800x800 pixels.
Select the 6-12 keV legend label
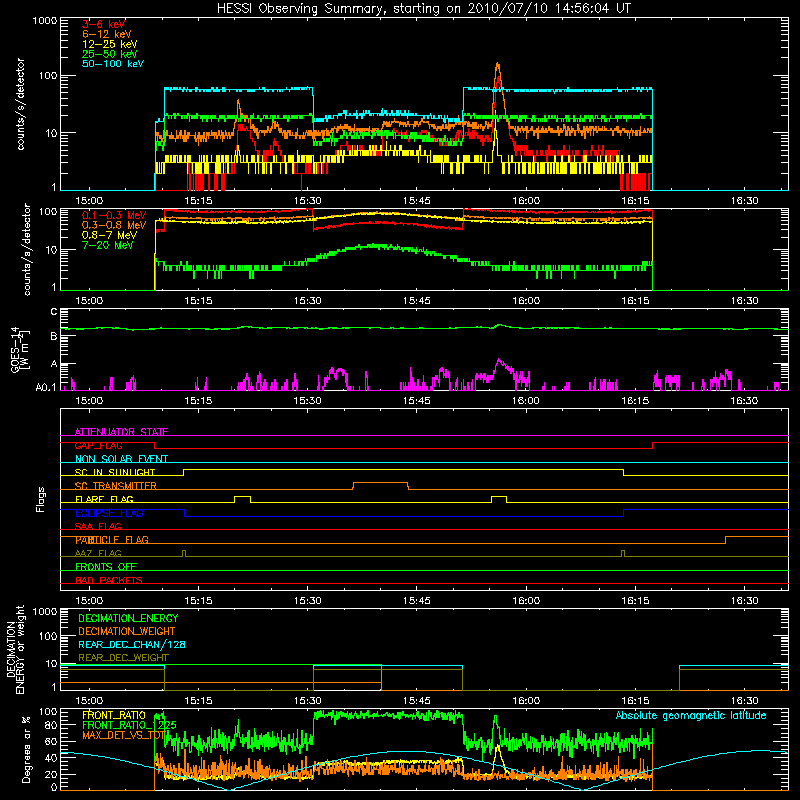107,34
